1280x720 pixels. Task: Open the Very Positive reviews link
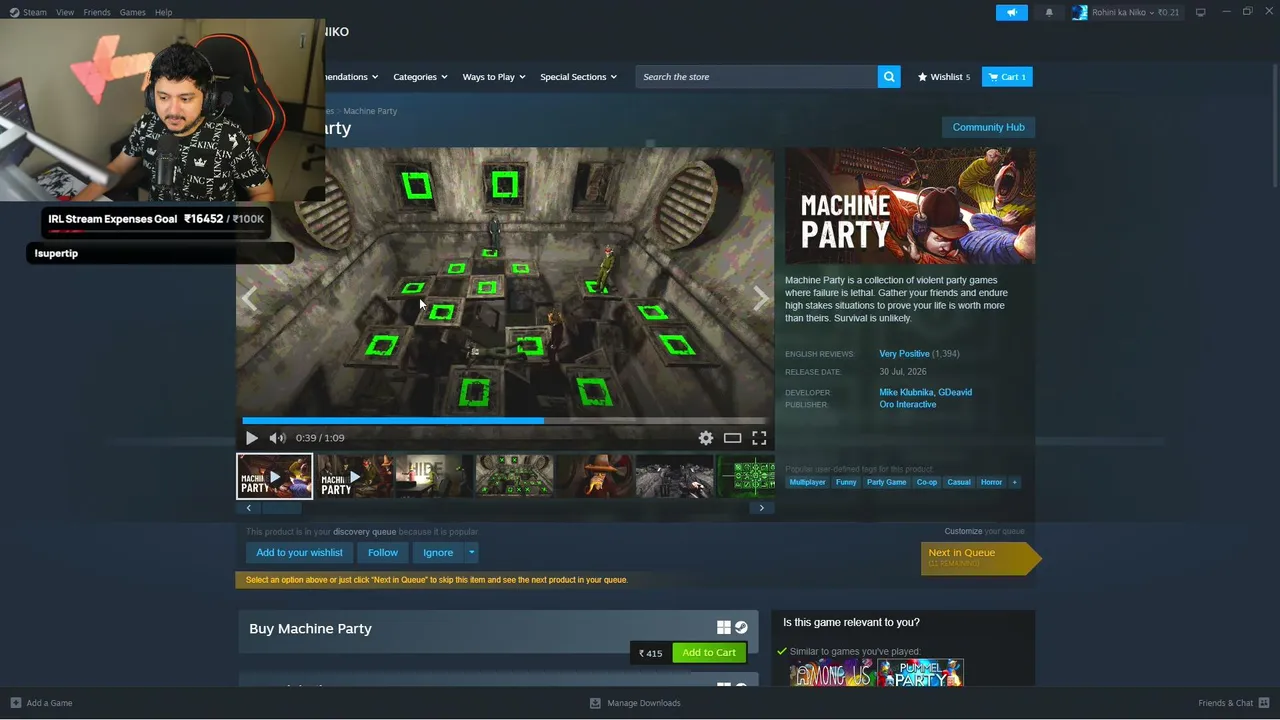pos(904,354)
